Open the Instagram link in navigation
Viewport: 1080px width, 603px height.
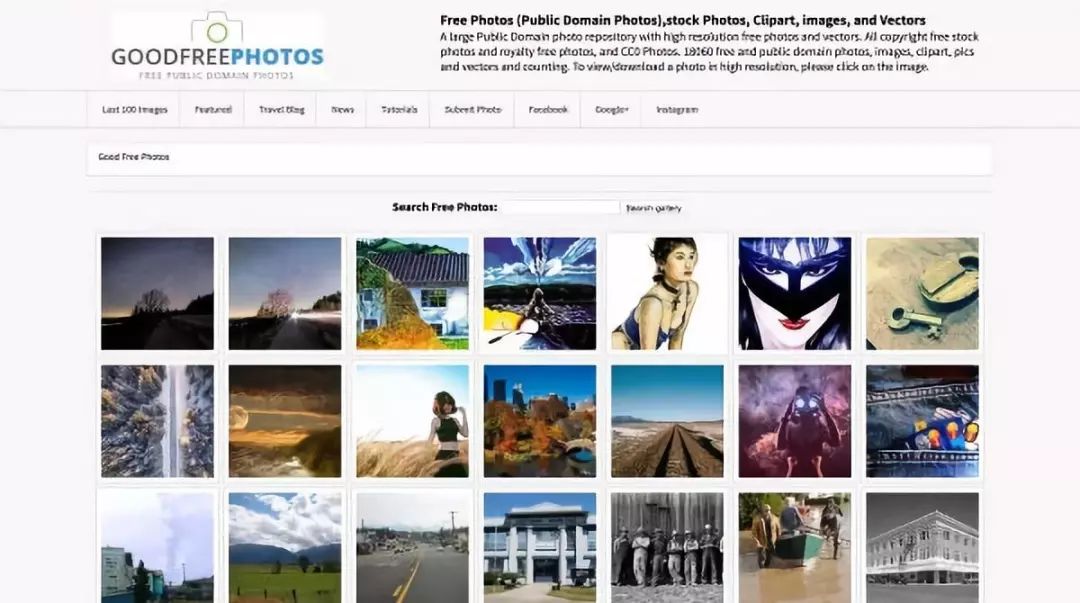676,110
